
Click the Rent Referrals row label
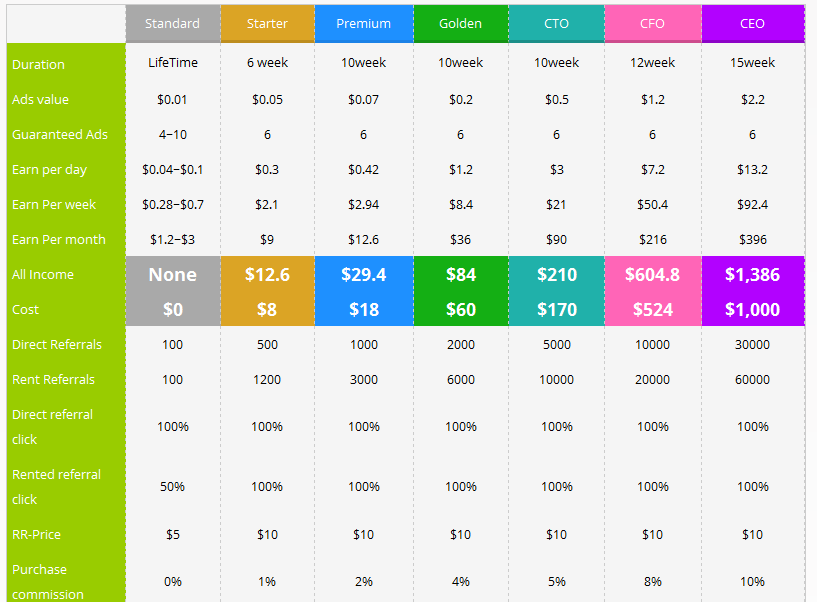[54, 379]
